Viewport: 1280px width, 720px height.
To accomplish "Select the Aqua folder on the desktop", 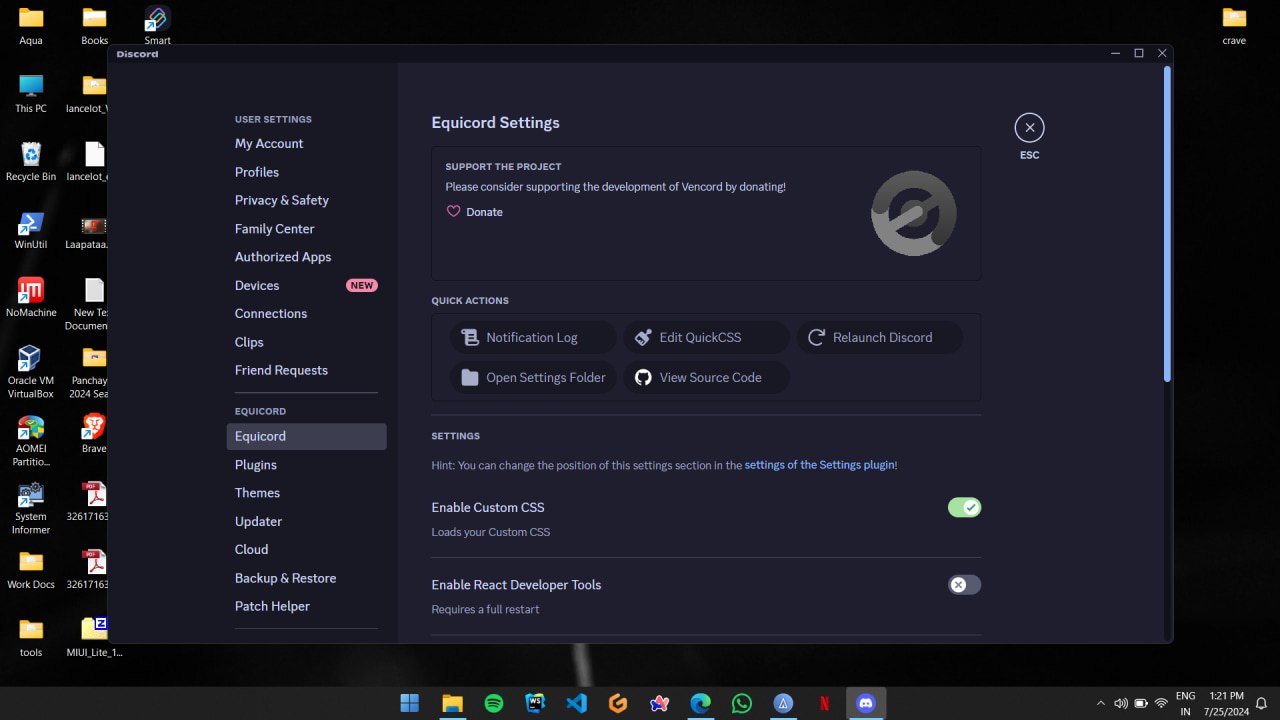I will (x=31, y=25).
